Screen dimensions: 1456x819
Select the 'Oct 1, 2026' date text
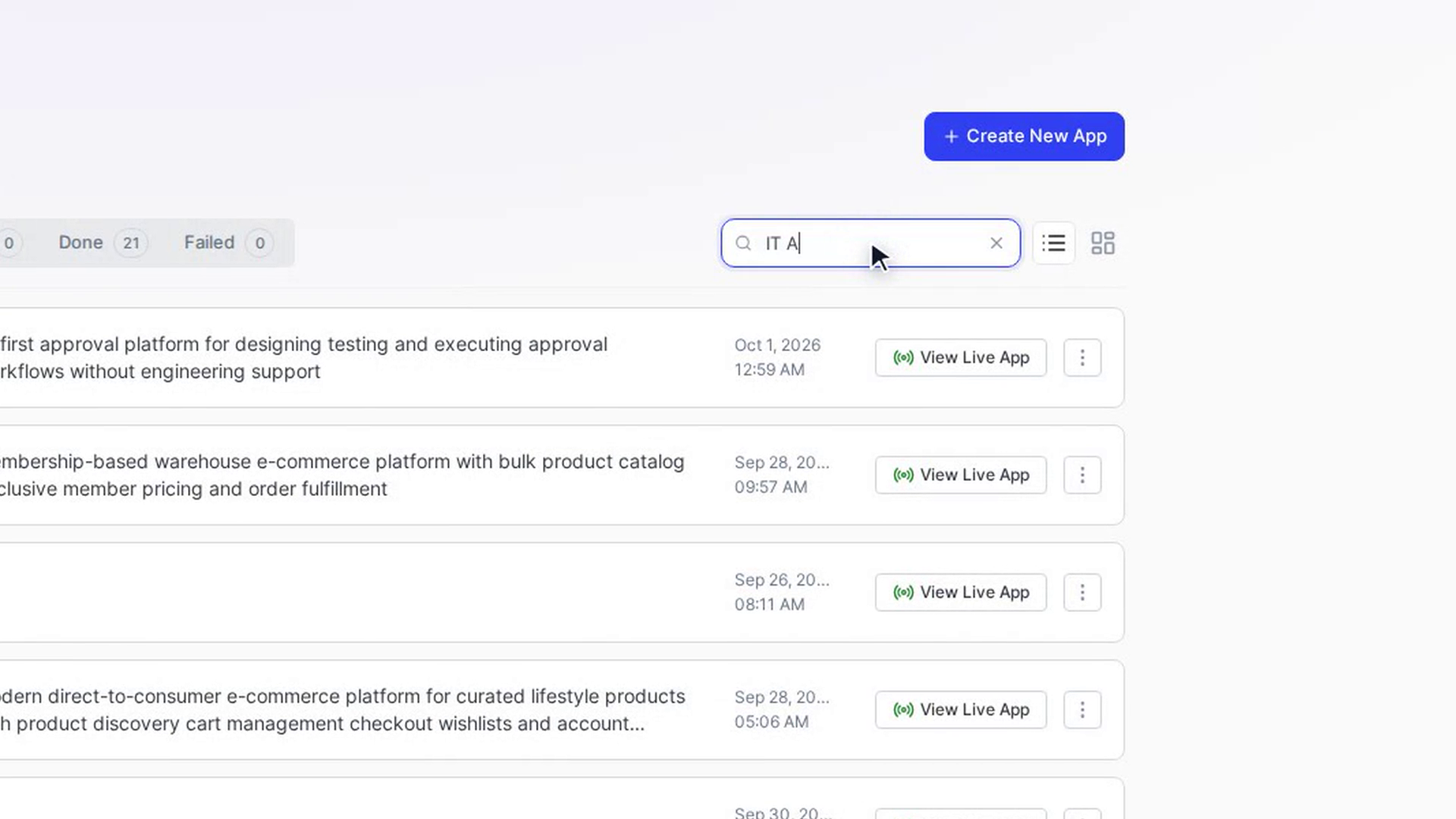tap(777, 345)
